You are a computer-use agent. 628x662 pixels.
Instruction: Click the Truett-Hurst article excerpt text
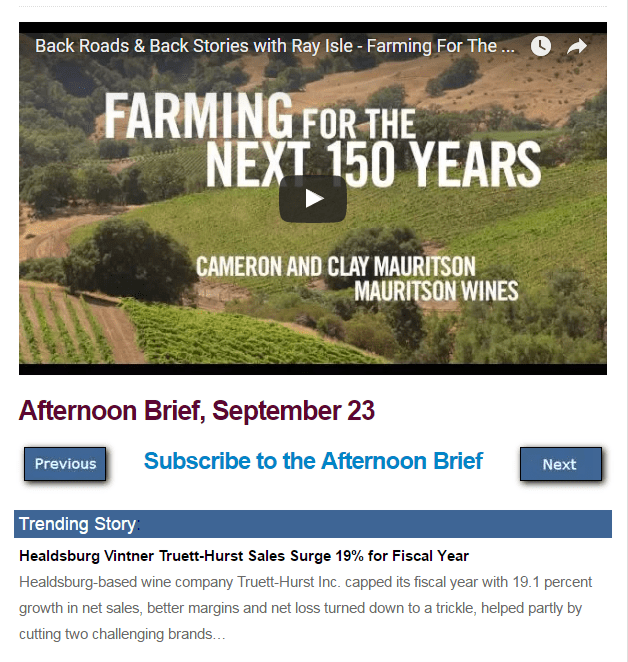point(306,607)
